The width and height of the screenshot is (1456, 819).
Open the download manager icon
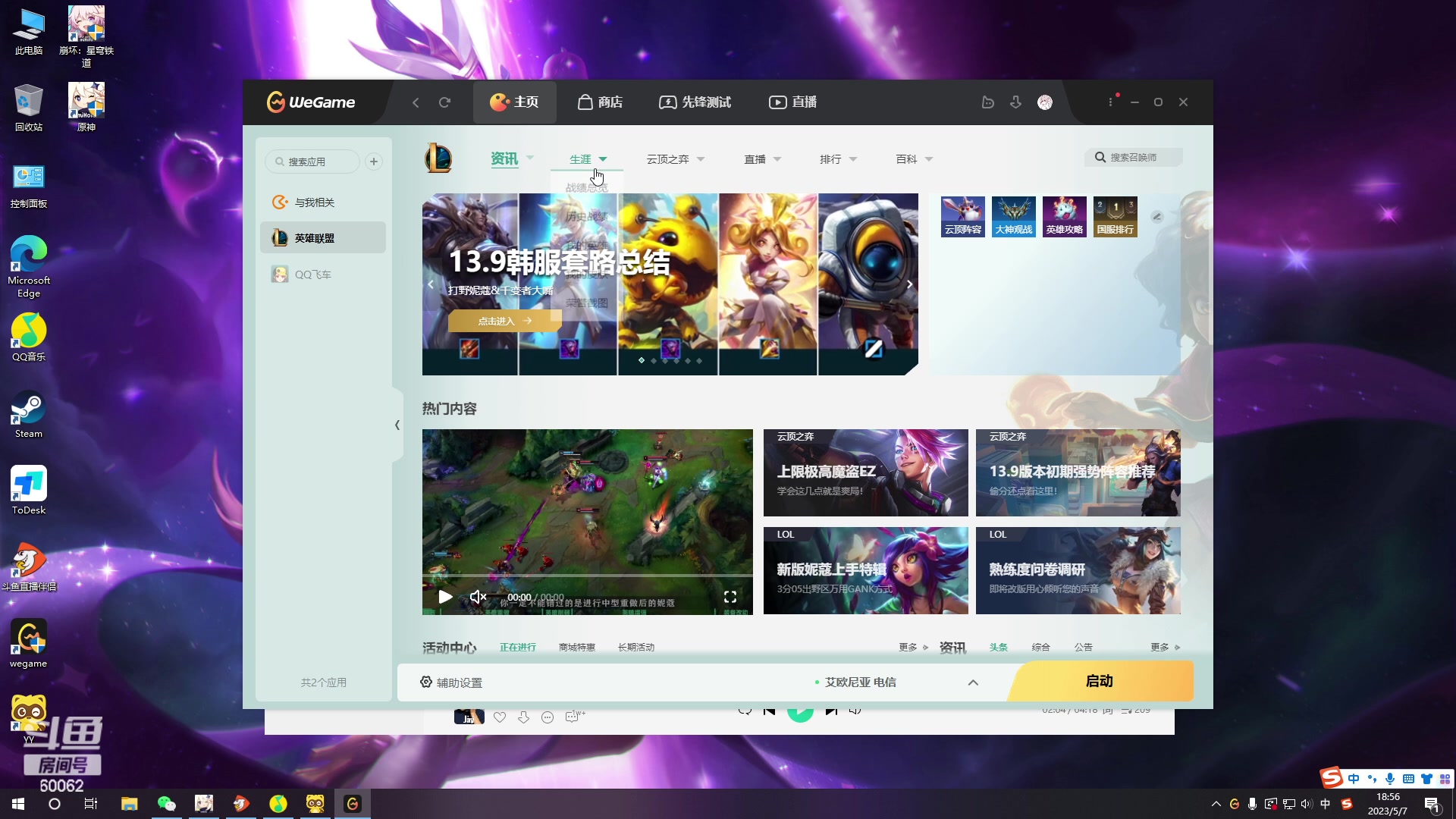click(x=1015, y=102)
